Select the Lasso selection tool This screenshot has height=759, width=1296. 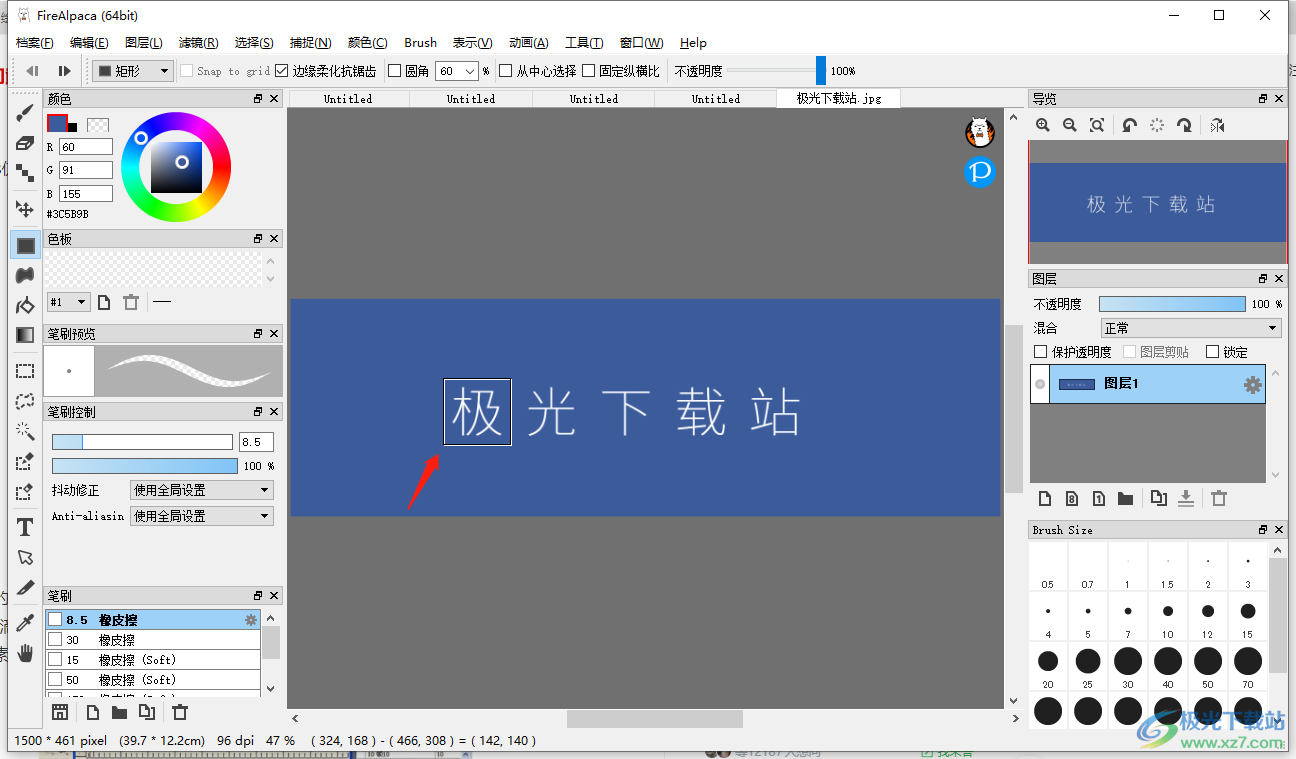coord(25,401)
